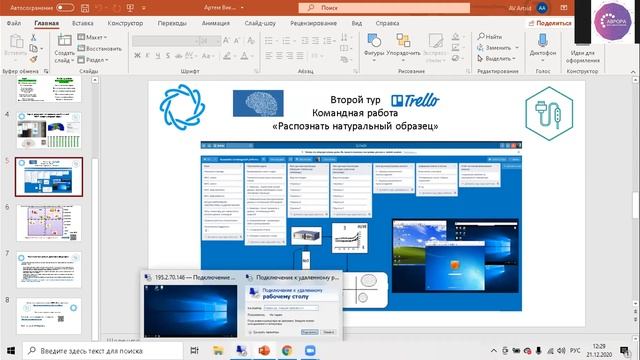Click the increase indent icon

[316, 41]
